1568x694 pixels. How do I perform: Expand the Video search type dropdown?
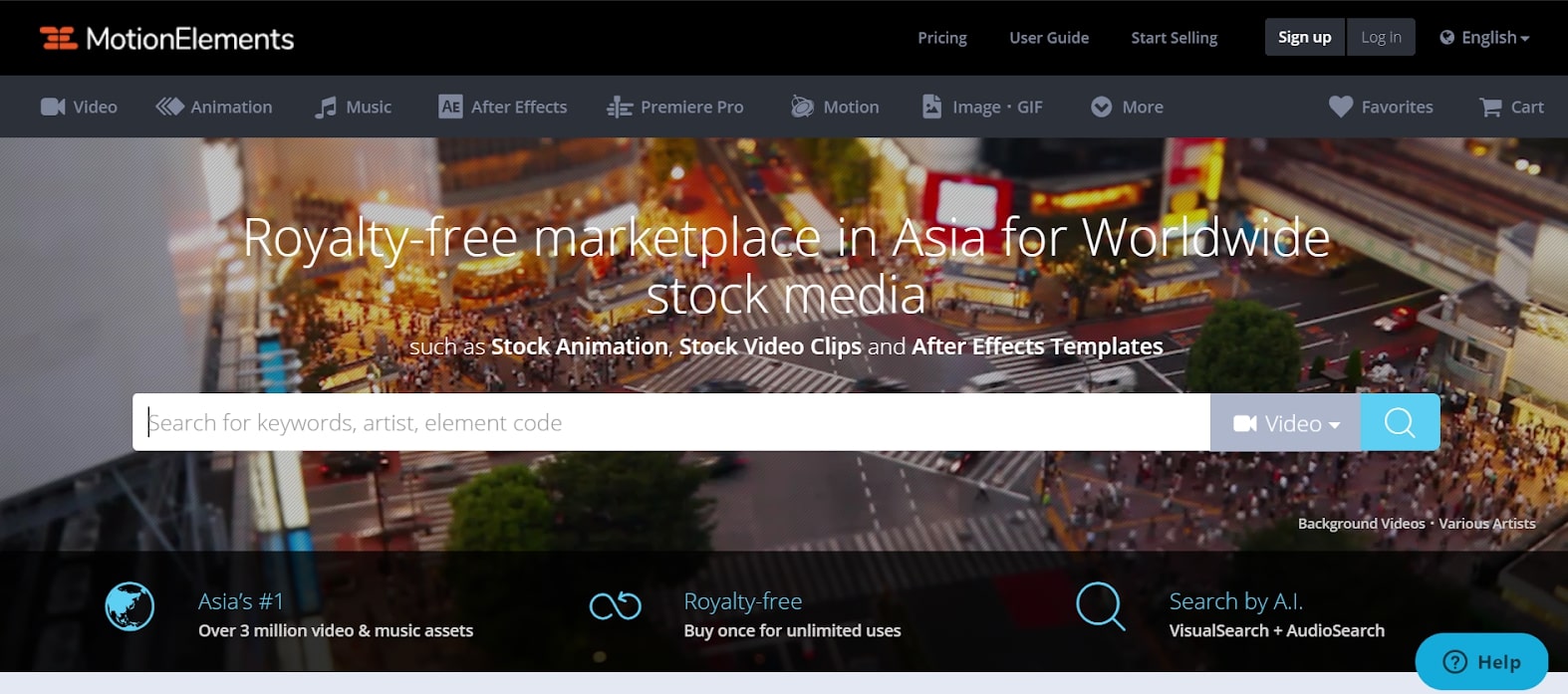(x=1285, y=422)
